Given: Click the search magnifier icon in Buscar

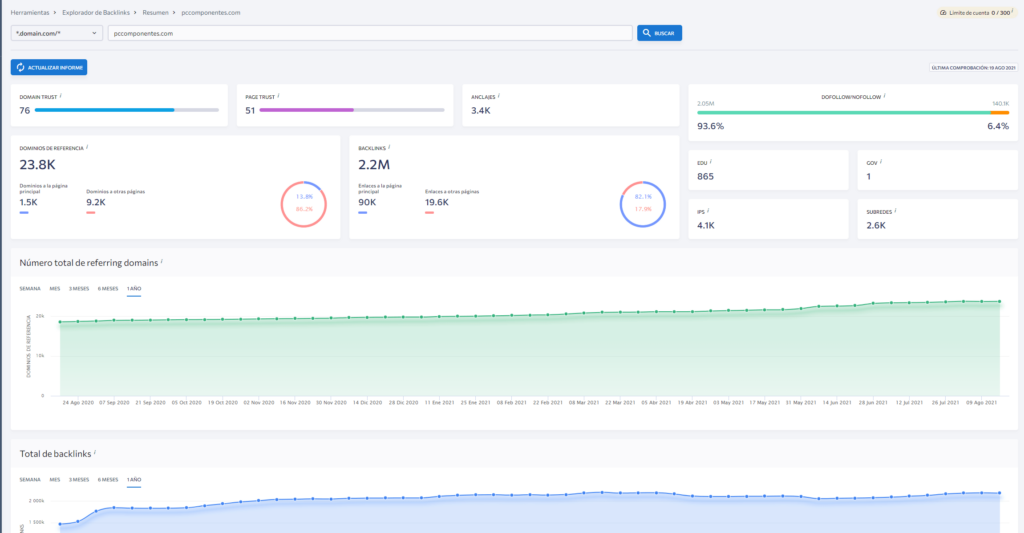Looking at the screenshot, I should pyautogui.click(x=647, y=33).
